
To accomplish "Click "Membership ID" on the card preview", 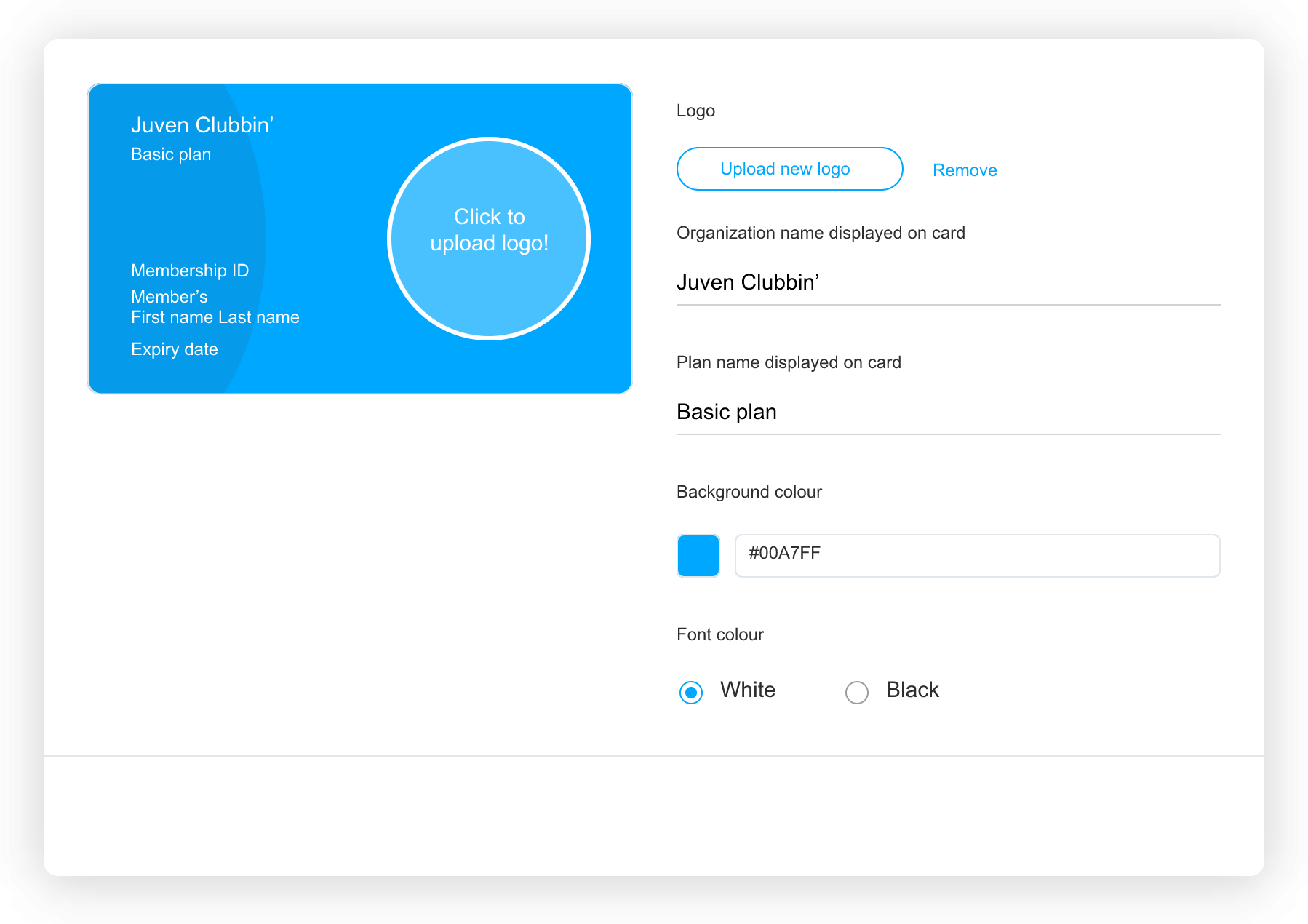I will [x=190, y=271].
